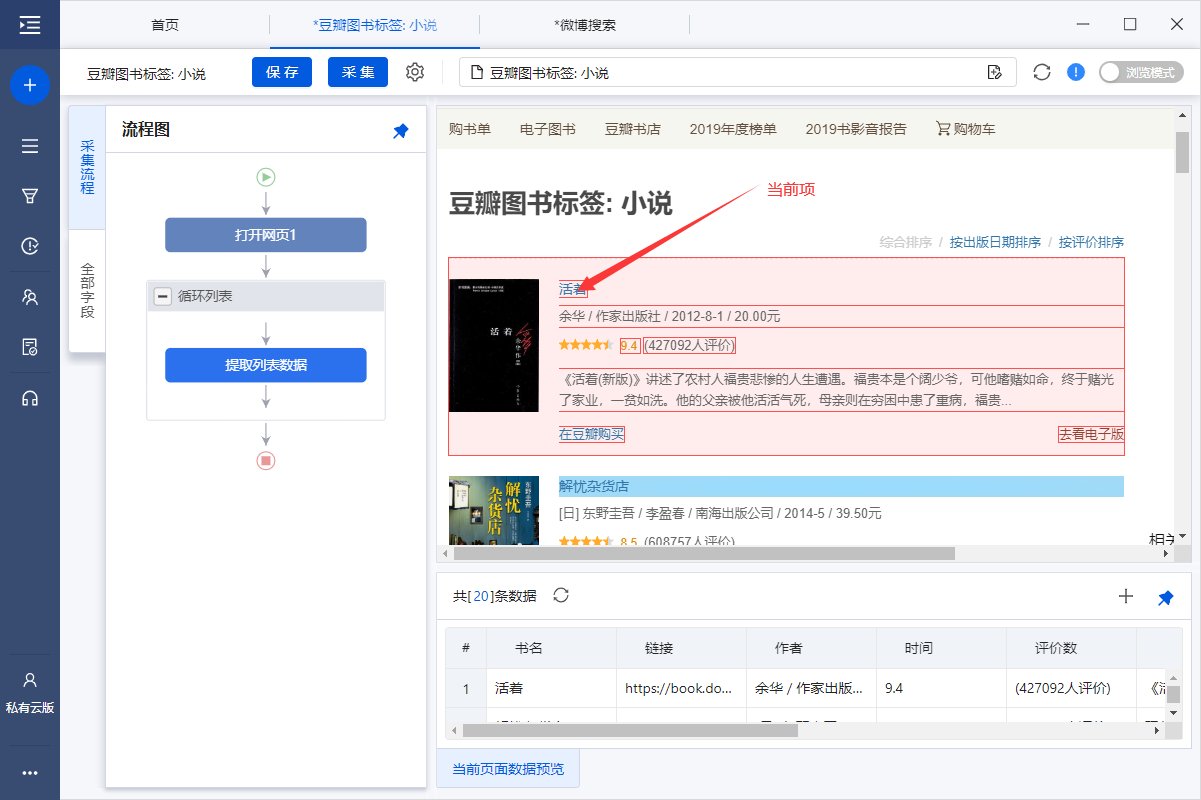1201x800 pixels.
Task: Open the 当前页面数据预览 tab
Action: coord(508,769)
